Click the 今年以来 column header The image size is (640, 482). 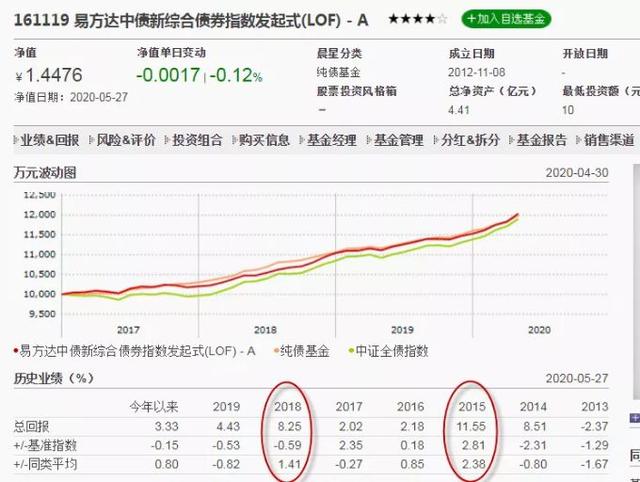pyautogui.click(x=154, y=406)
